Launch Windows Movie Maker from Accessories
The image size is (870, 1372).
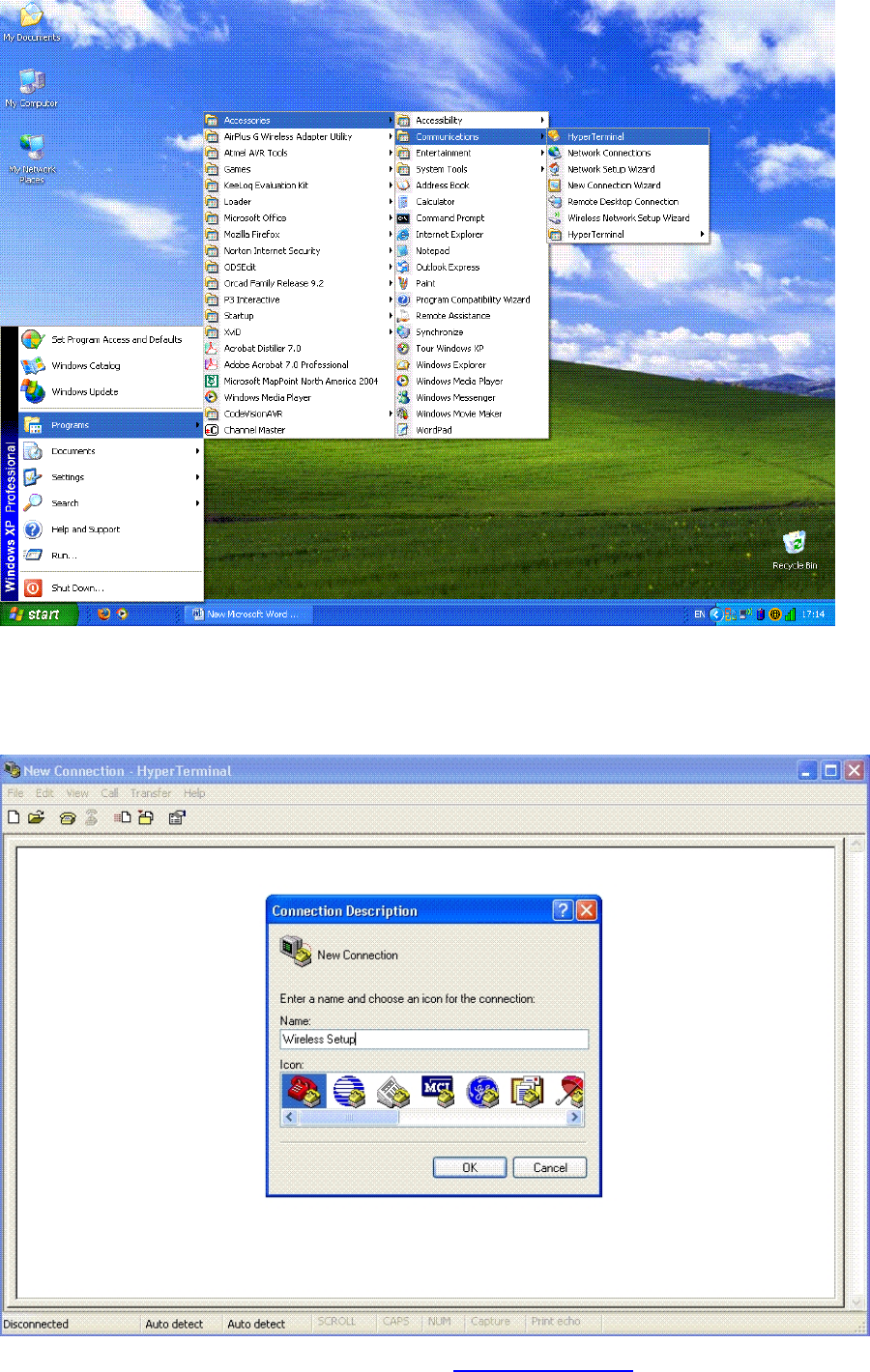click(471, 414)
